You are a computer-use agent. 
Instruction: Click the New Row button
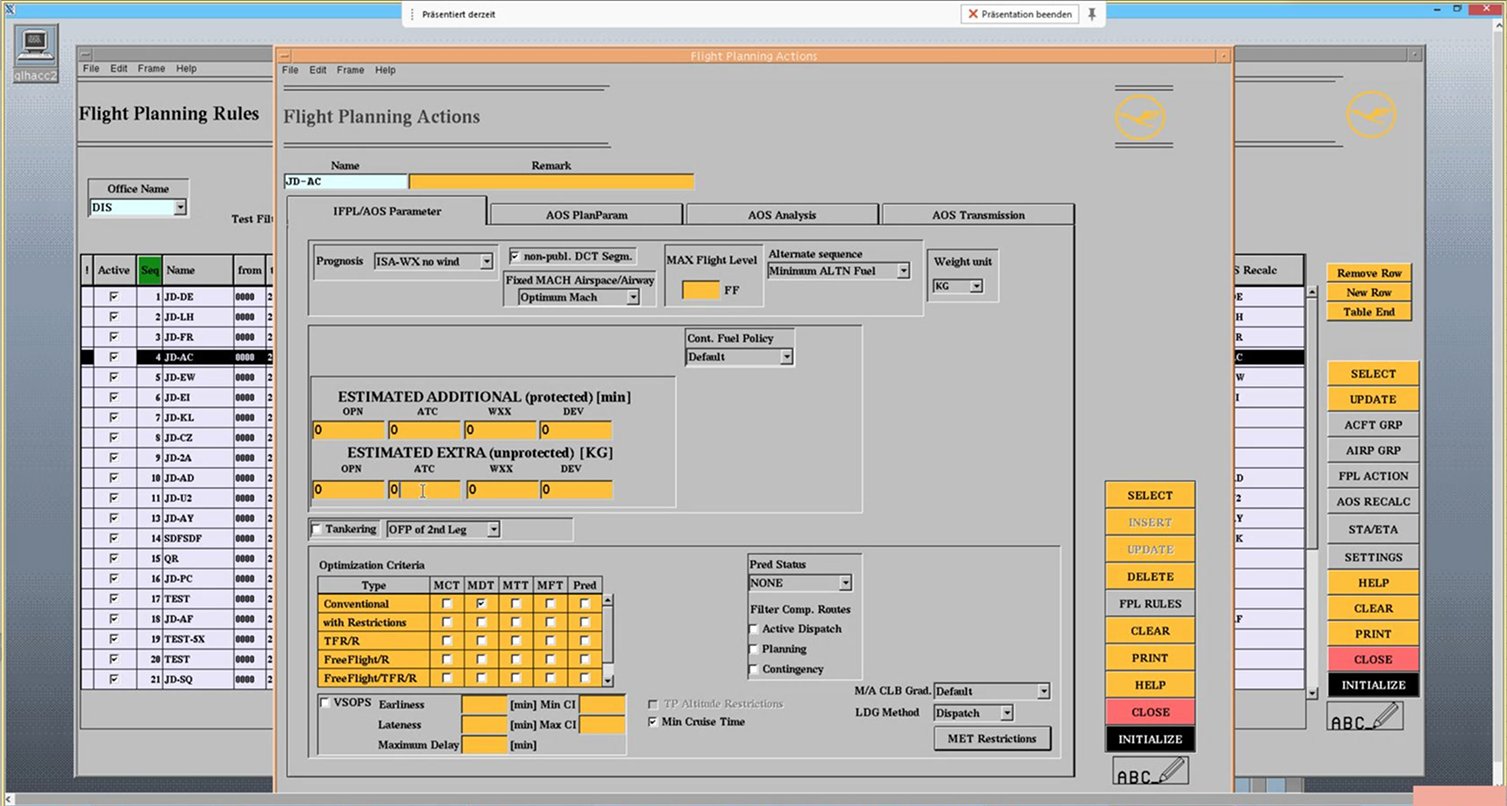tap(1370, 293)
